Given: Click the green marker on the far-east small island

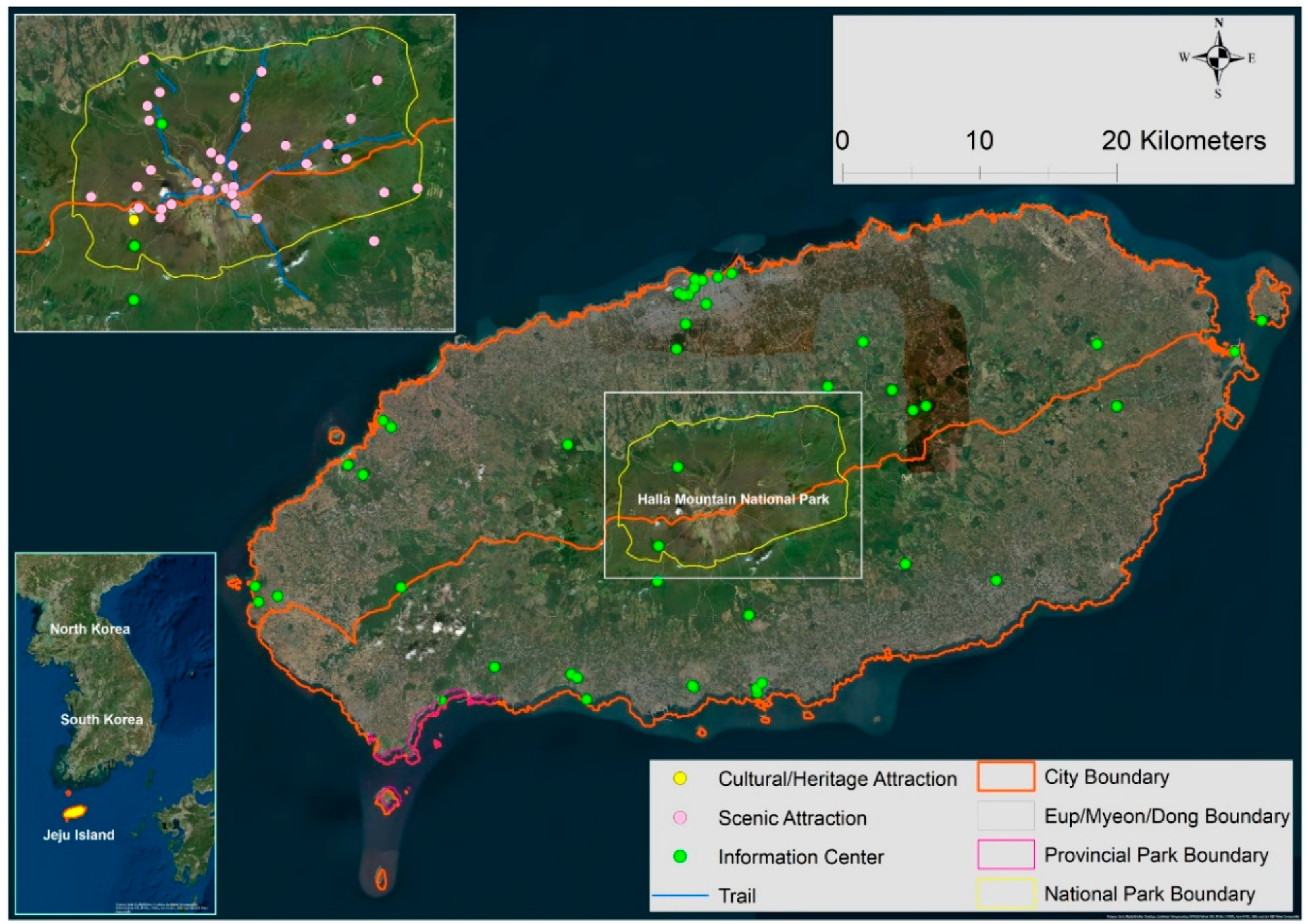Looking at the screenshot, I should tap(1262, 320).
